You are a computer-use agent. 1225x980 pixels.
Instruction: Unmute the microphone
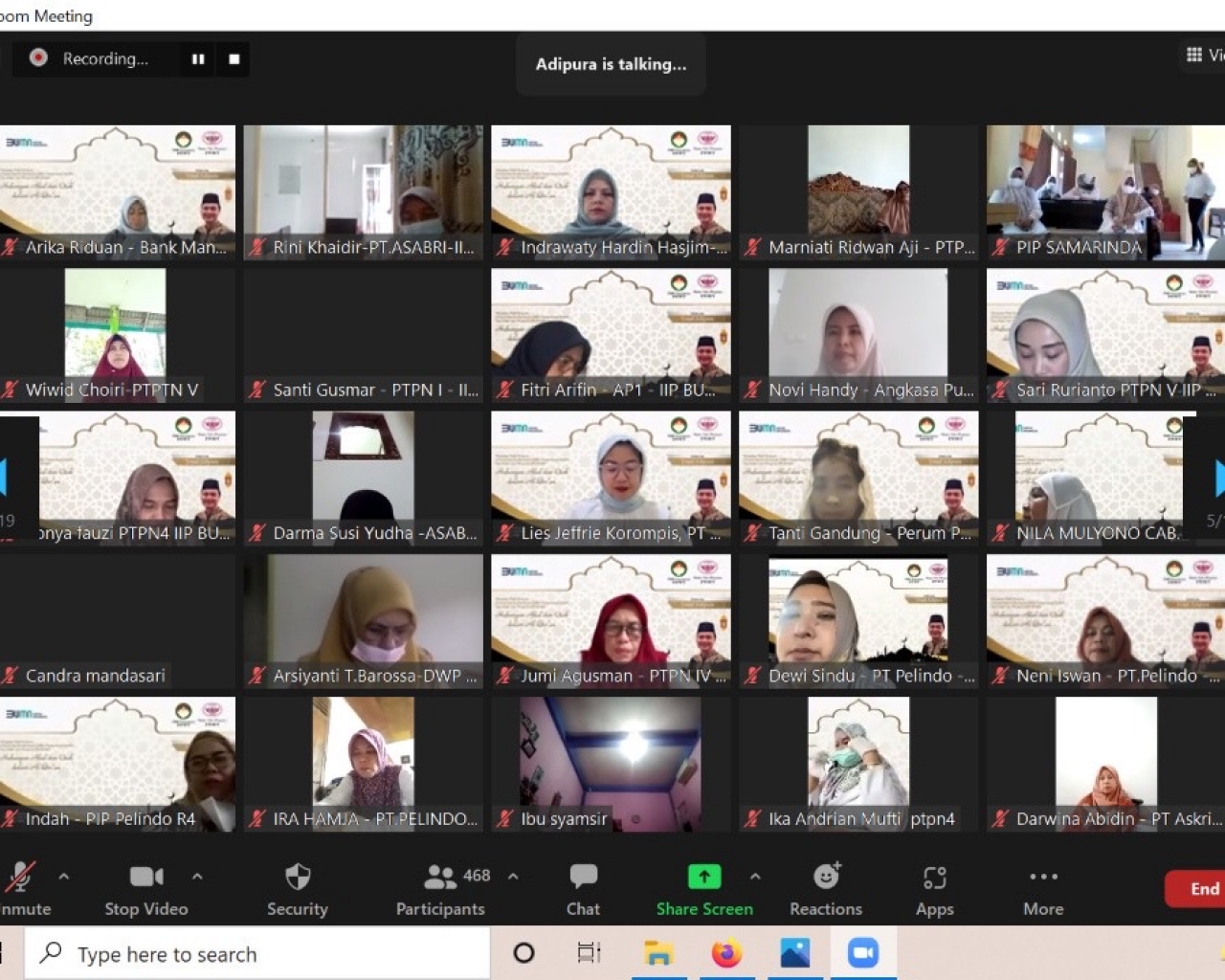pos(19,878)
